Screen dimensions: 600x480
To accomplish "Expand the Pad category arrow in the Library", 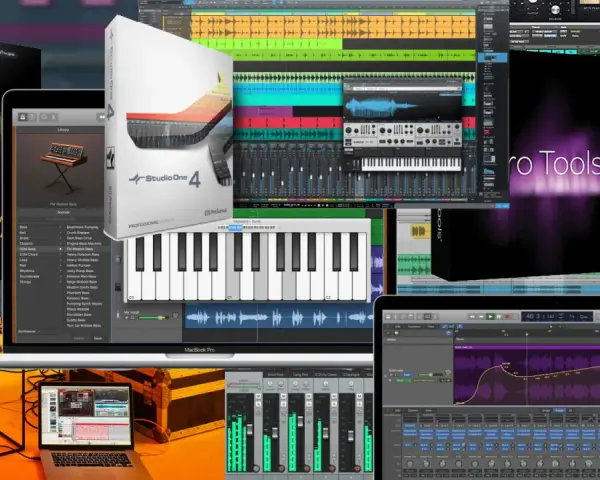I will pyautogui.click(x=60, y=265).
